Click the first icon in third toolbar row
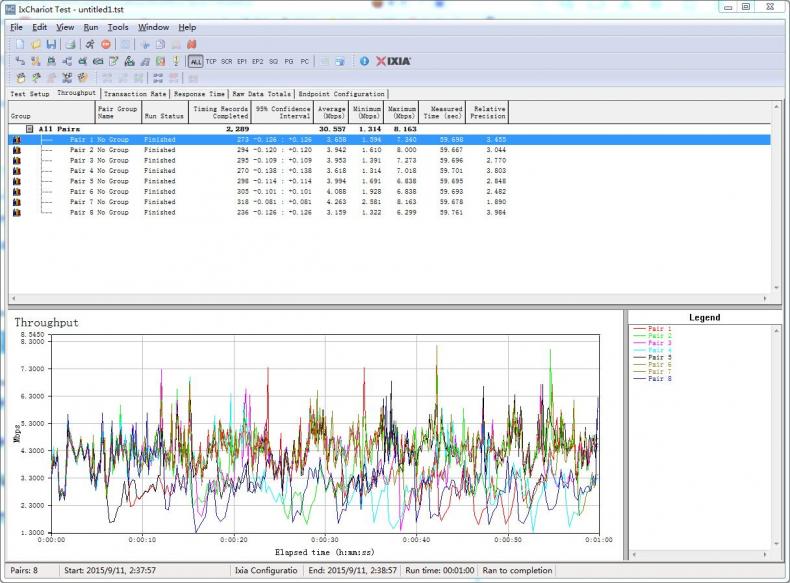Viewport: 790px width, 583px height. (x=21, y=78)
